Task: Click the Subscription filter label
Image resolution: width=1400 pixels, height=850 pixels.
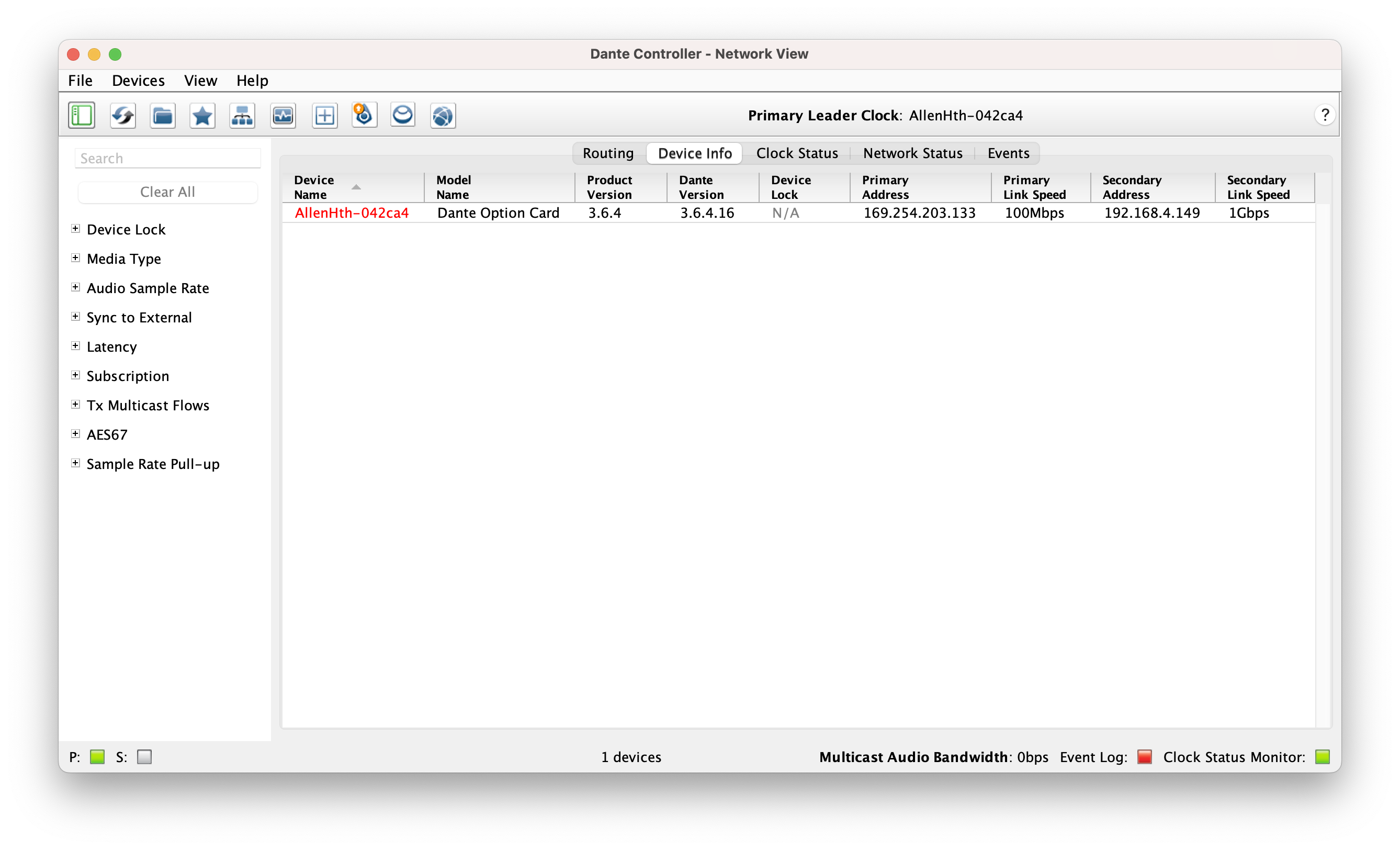Action: pyautogui.click(x=128, y=376)
